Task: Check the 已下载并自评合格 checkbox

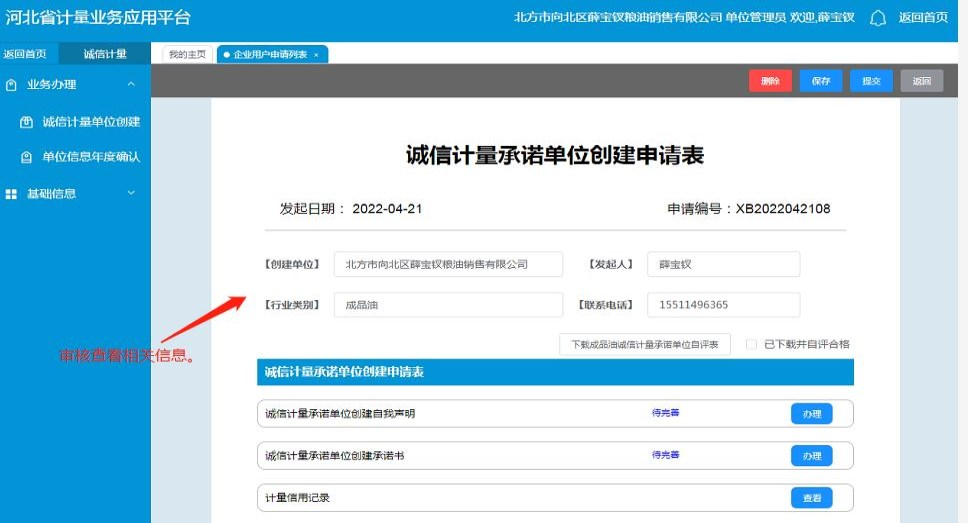Action: [x=751, y=344]
